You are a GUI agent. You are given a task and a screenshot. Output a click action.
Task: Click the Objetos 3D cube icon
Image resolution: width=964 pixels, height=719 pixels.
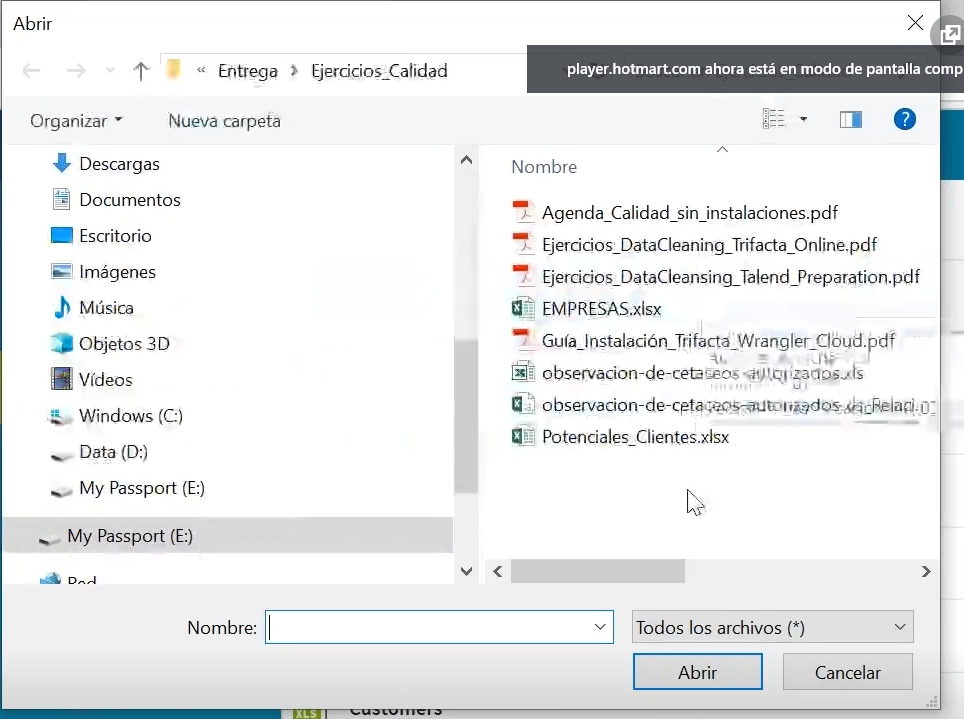click(x=61, y=343)
